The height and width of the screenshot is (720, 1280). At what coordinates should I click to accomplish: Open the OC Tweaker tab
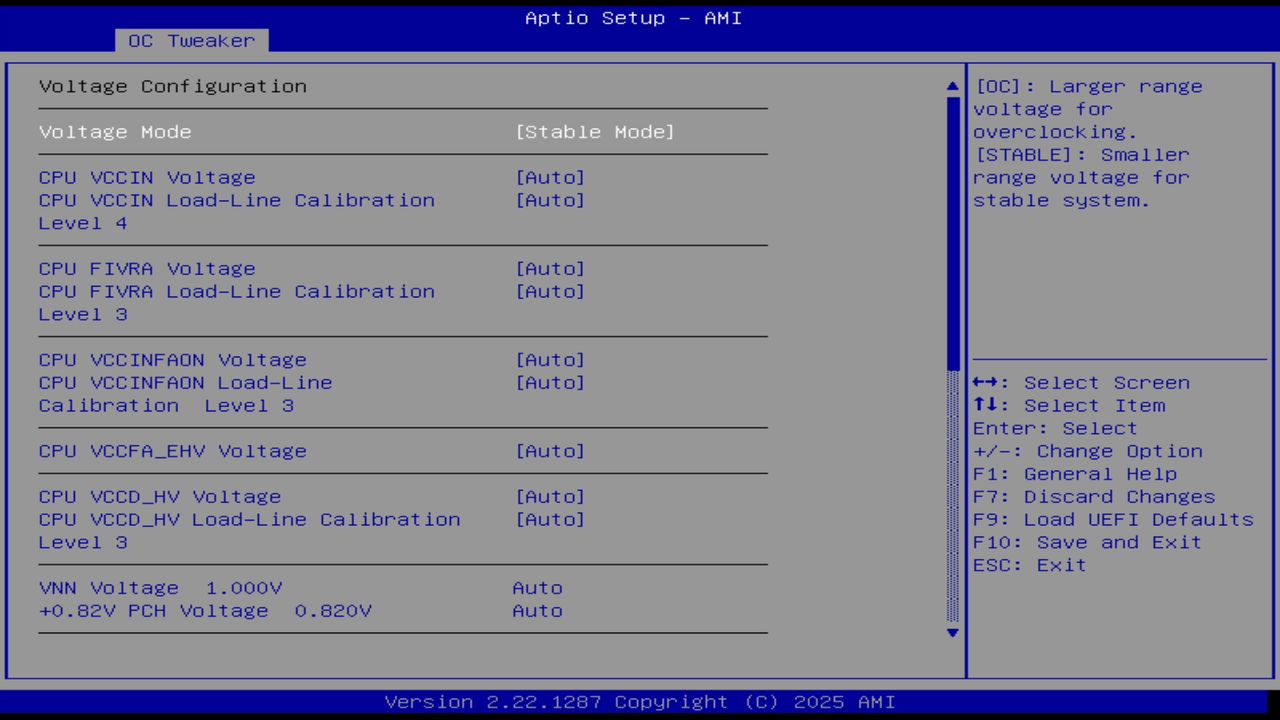click(x=192, y=41)
